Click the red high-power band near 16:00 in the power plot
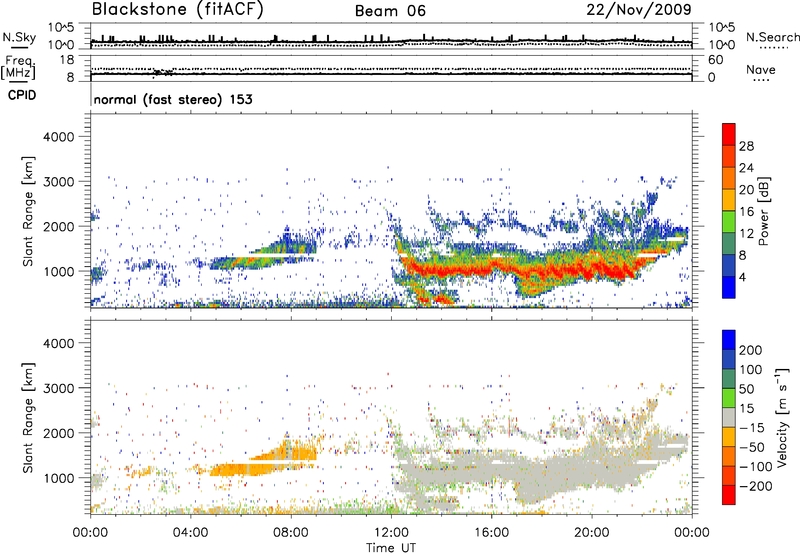800x554 pixels. (x=491, y=268)
